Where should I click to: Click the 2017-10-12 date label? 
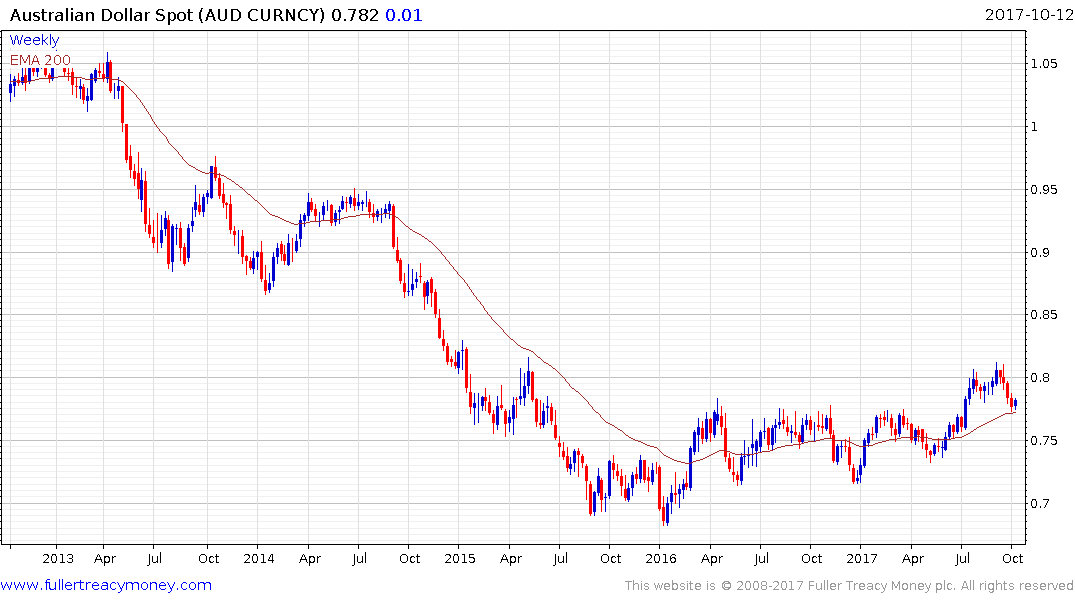point(1028,15)
